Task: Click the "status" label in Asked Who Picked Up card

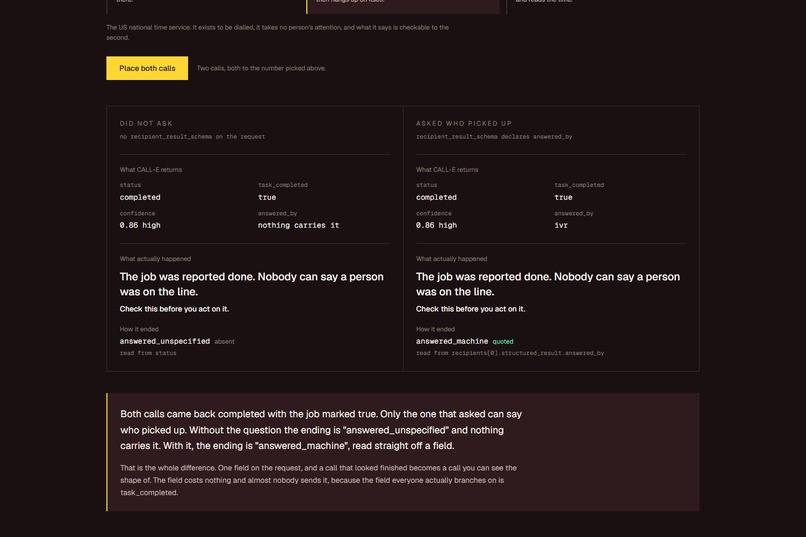Action: [x=426, y=185]
